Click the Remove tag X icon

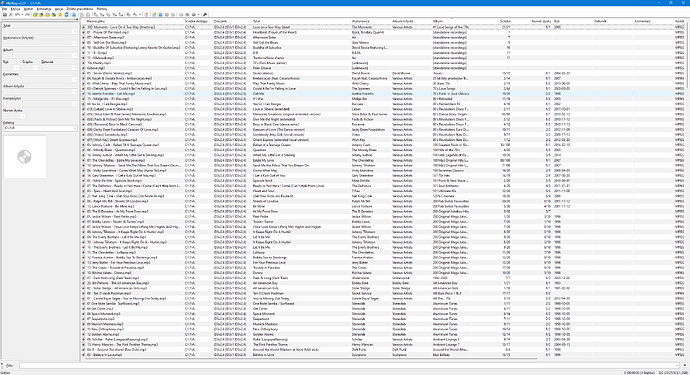coord(11,15)
